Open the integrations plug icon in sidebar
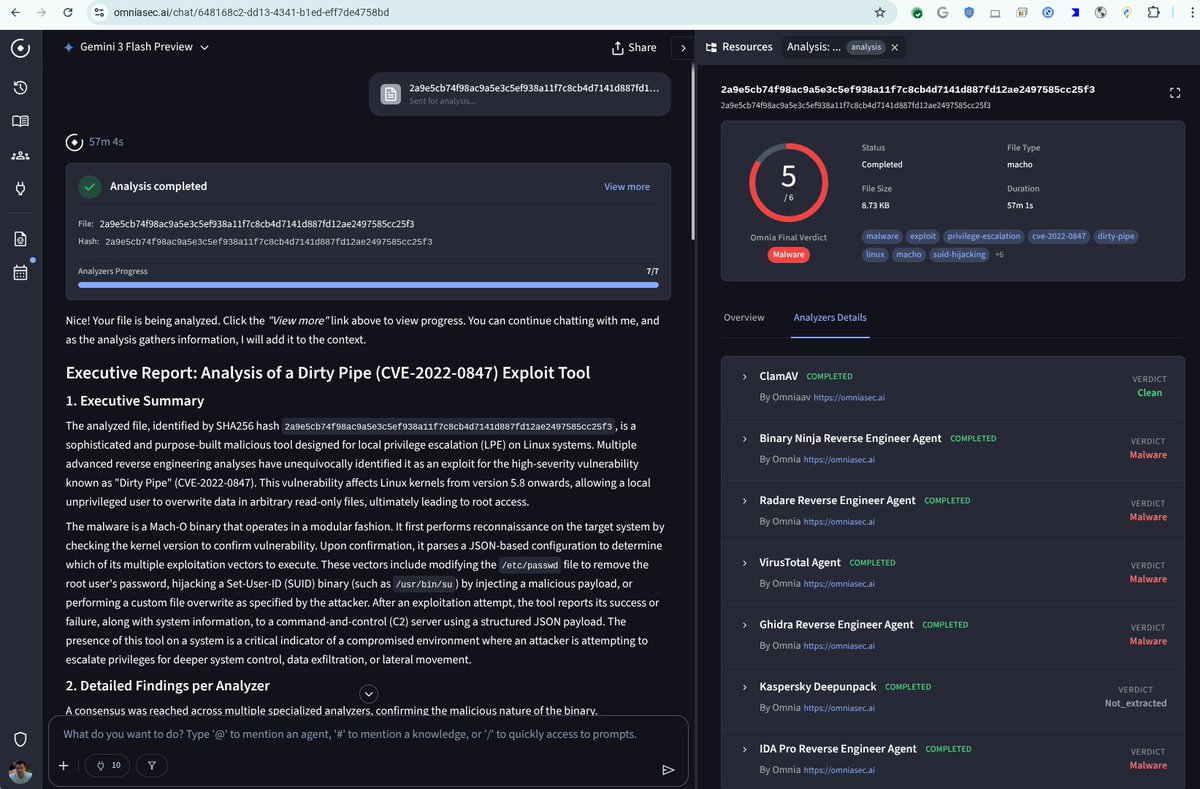 [20, 188]
